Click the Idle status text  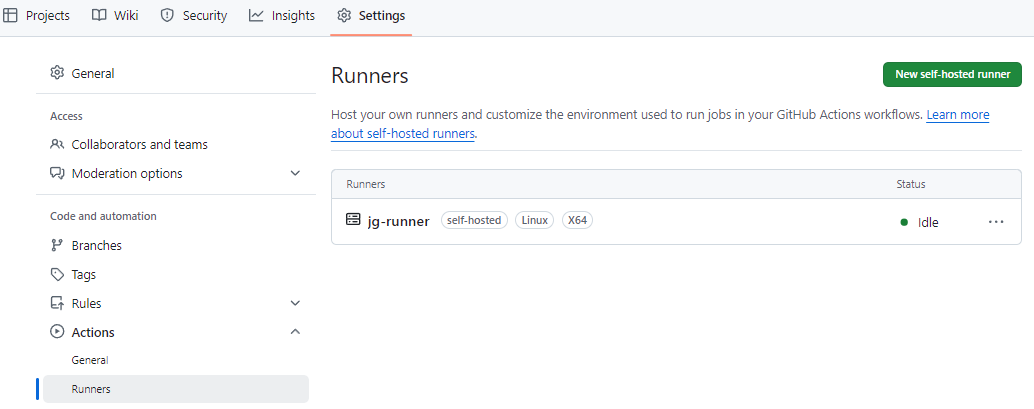tap(928, 223)
